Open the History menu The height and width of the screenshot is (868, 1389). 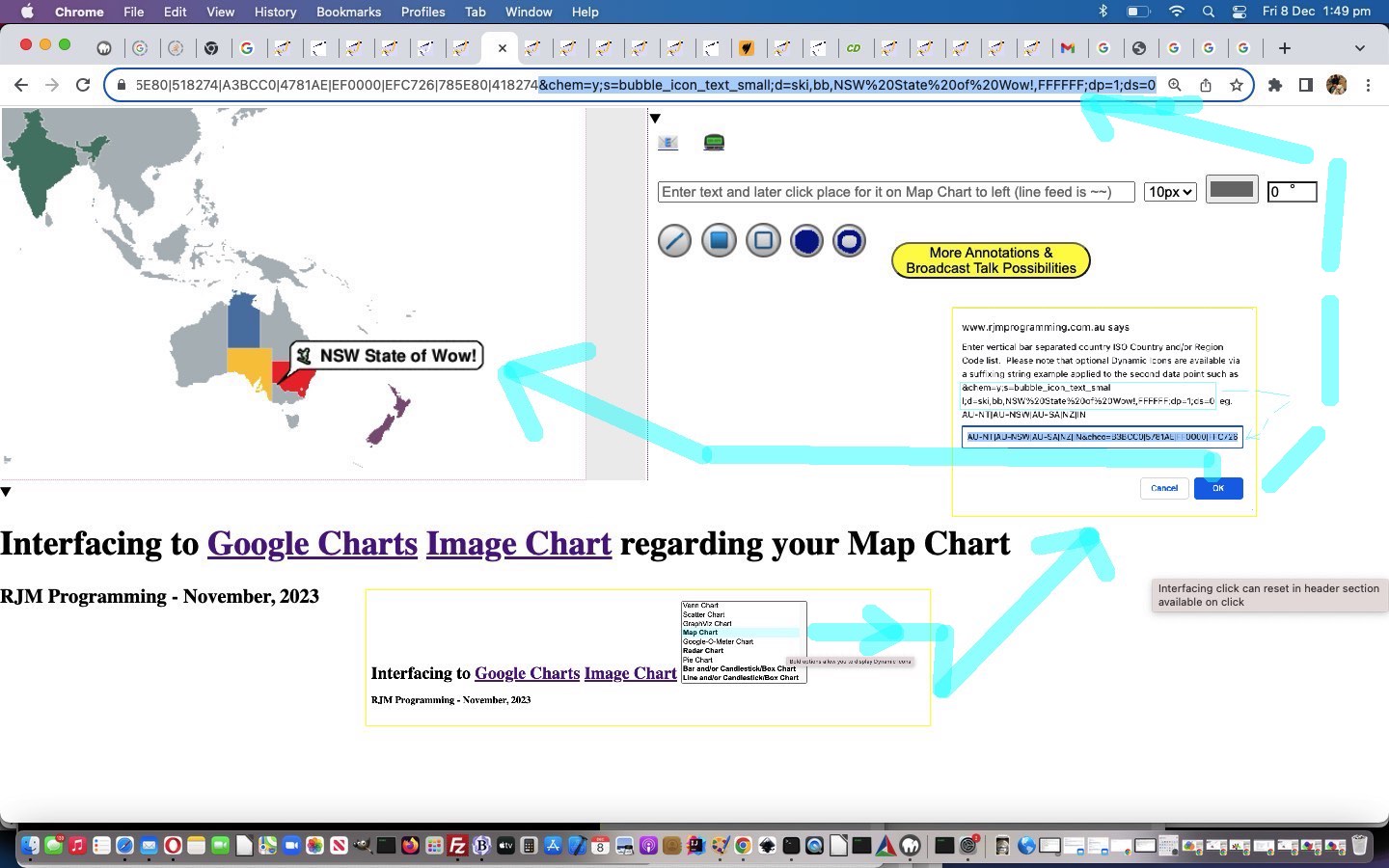click(276, 12)
